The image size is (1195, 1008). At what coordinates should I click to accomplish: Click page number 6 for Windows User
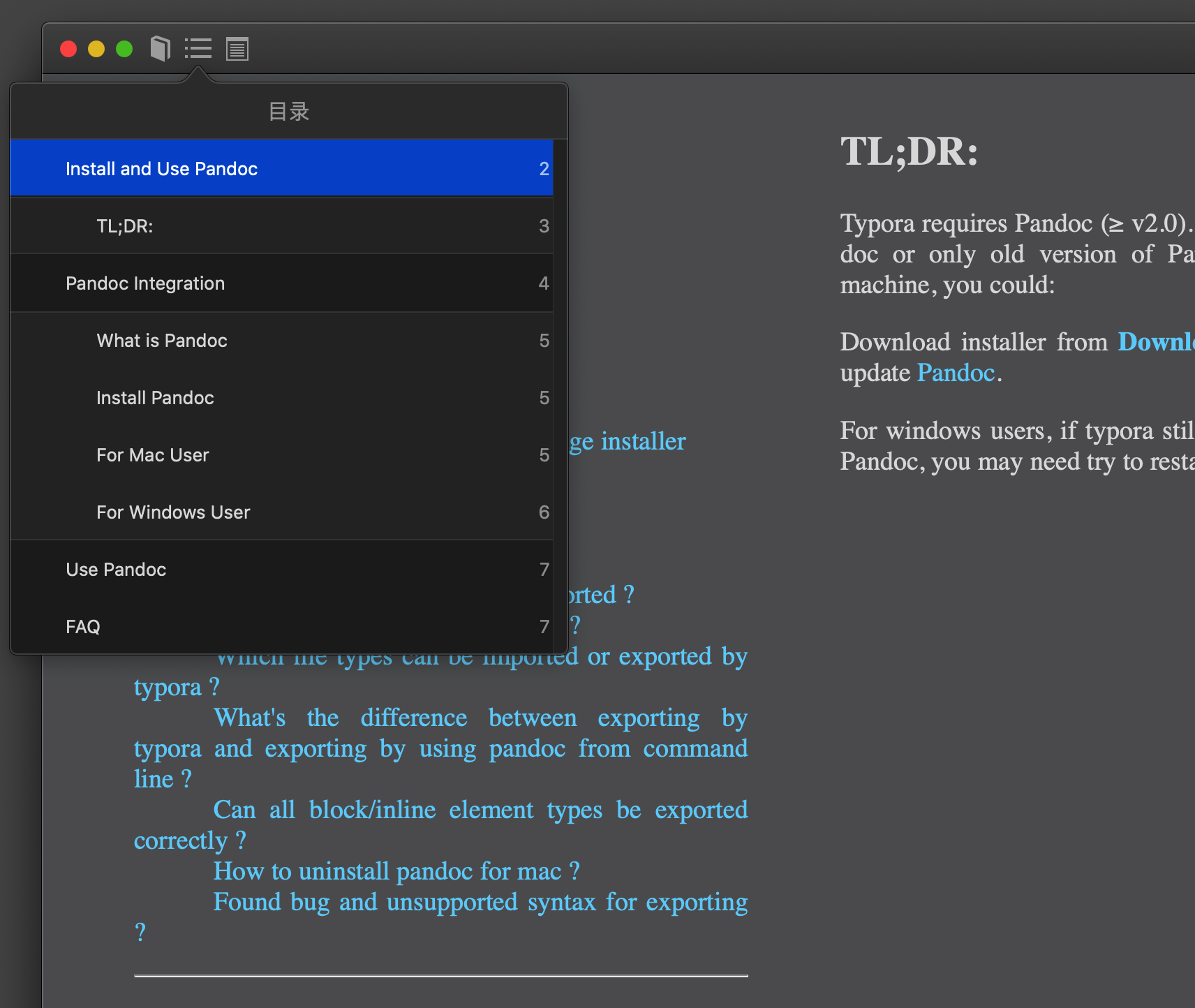[544, 512]
